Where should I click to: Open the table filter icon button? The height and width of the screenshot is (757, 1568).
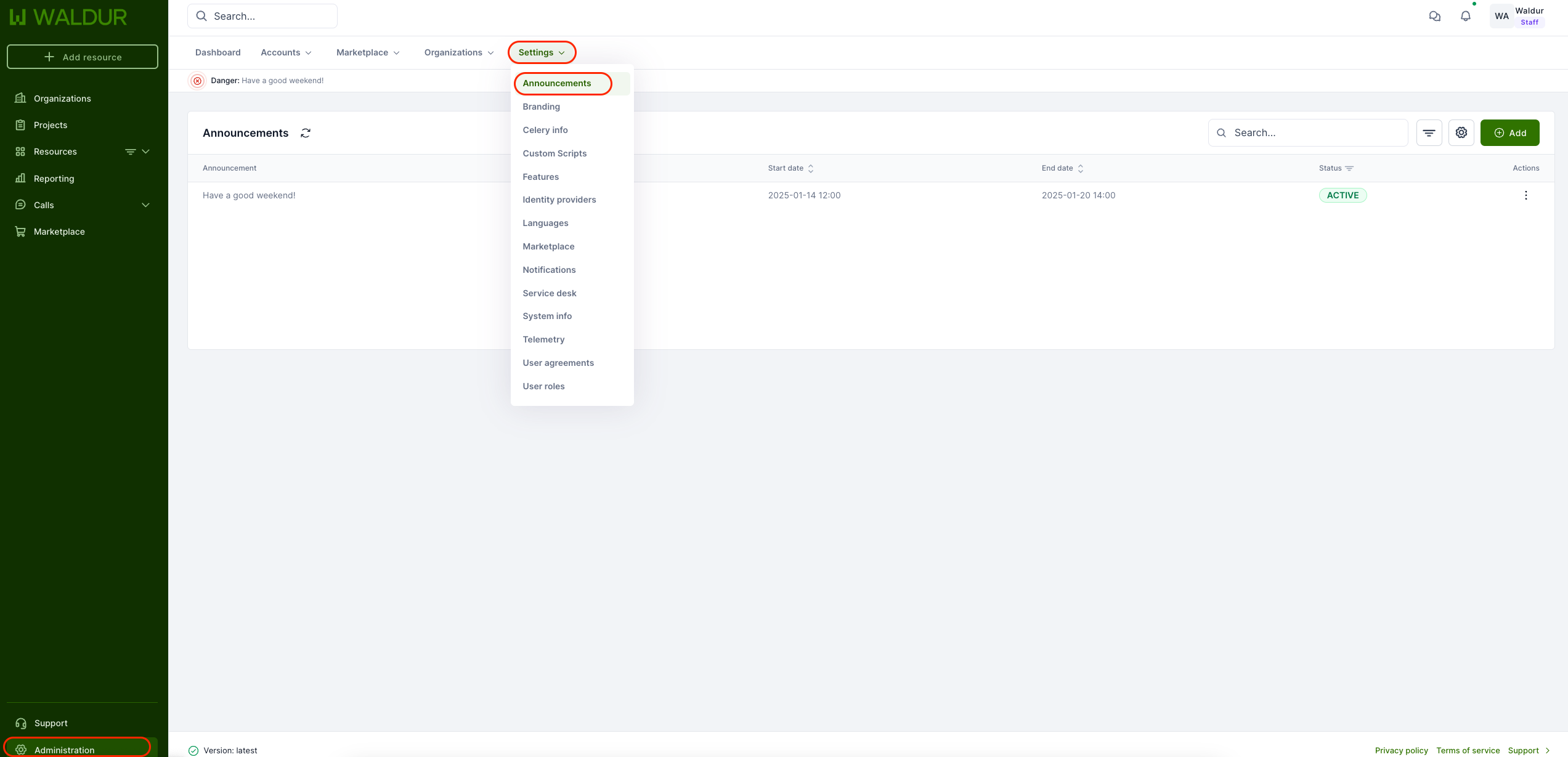point(1429,133)
